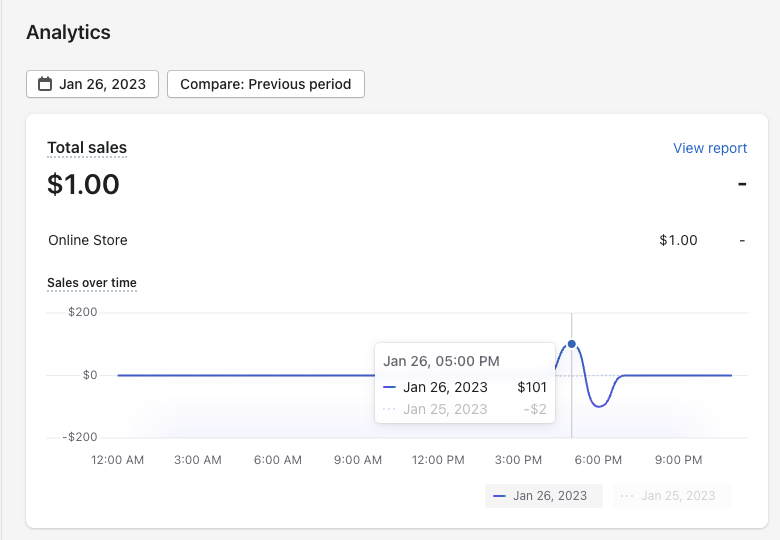This screenshot has width=780, height=540.
Task: Click the dip in the sales line
Action: click(x=599, y=405)
